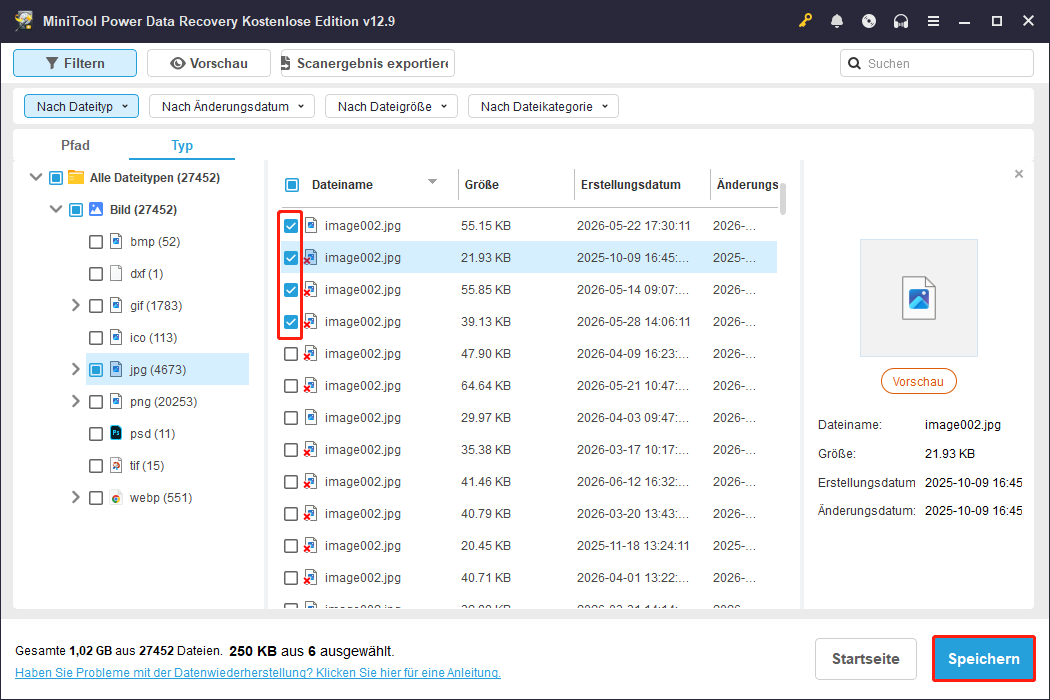Image resolution: width=1050 pixels, height=700 pixels.
Task: Expand the jpg (4673) node
Action: 76,369
